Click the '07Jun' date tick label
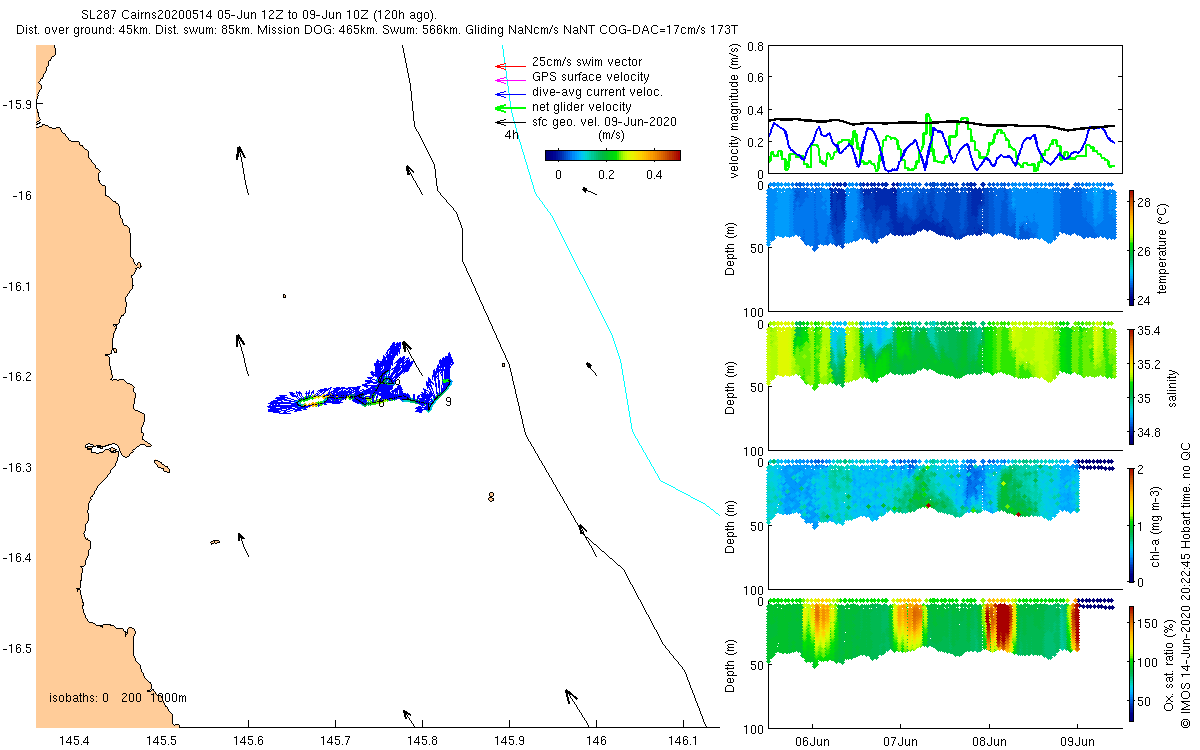The image size is (1200, 750). click(901, 740)
